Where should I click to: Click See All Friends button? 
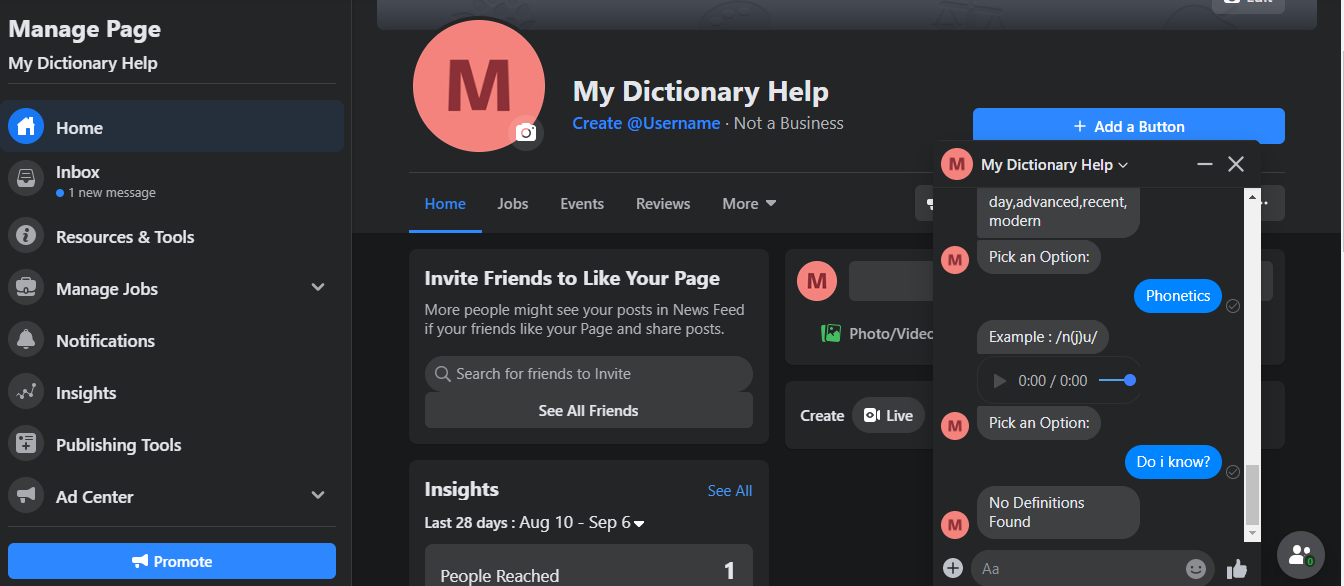click(588, 410)
